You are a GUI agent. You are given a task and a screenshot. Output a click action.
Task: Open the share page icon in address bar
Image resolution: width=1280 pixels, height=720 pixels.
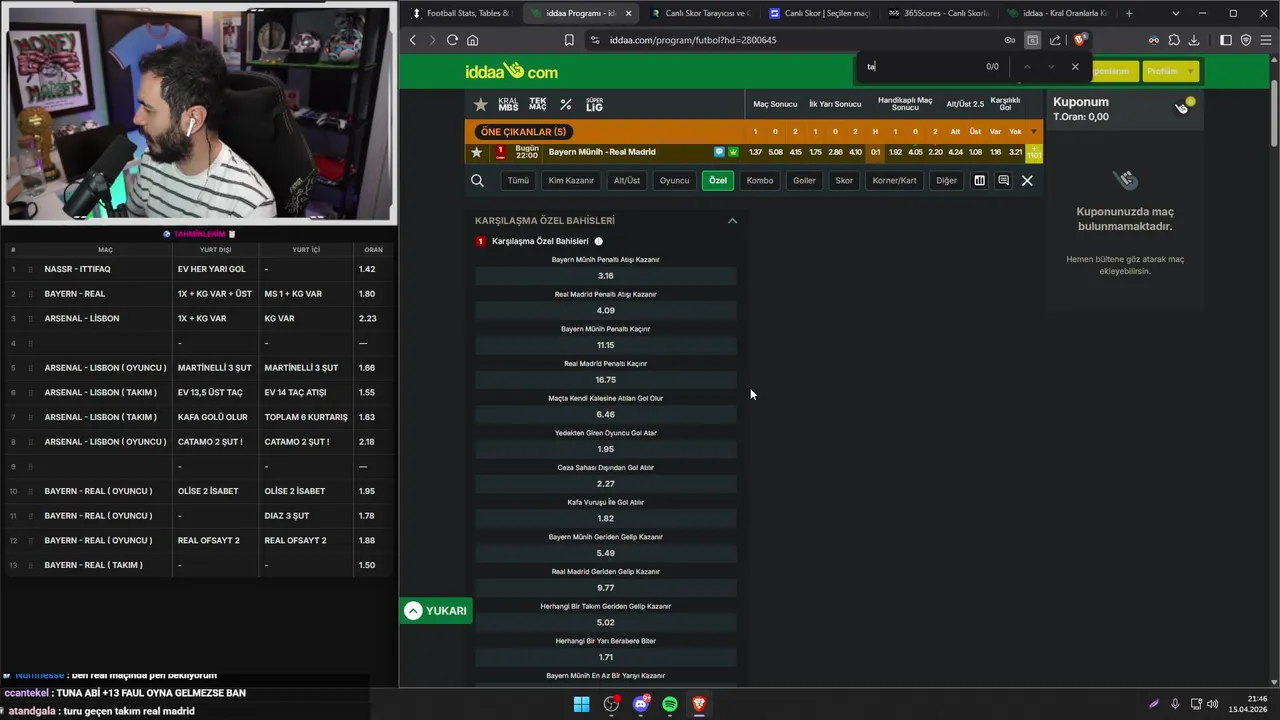click(x=1055, y=40)
